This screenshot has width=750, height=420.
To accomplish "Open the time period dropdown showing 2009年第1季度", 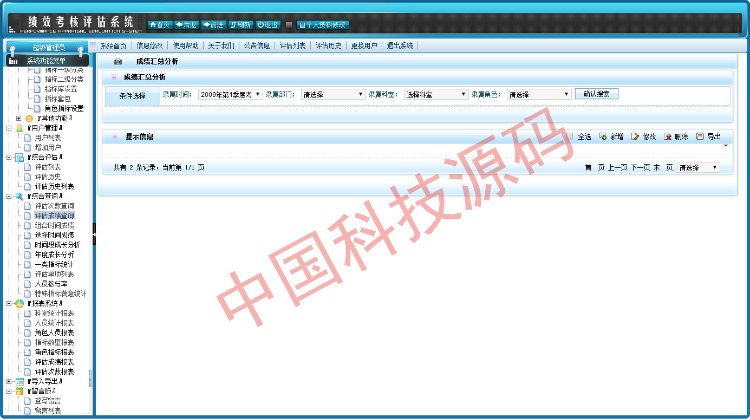I will pos(230,95).
